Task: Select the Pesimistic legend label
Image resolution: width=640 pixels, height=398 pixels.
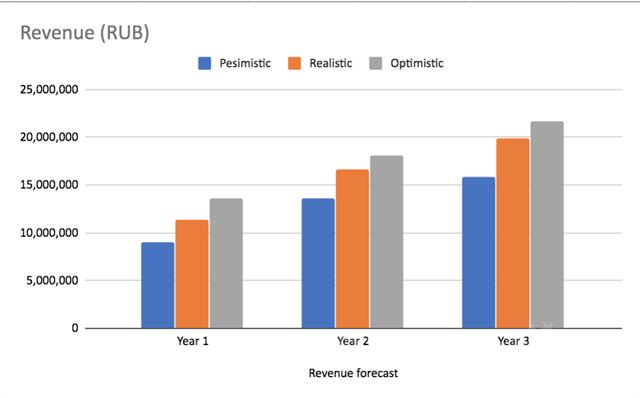Action: 245,63
